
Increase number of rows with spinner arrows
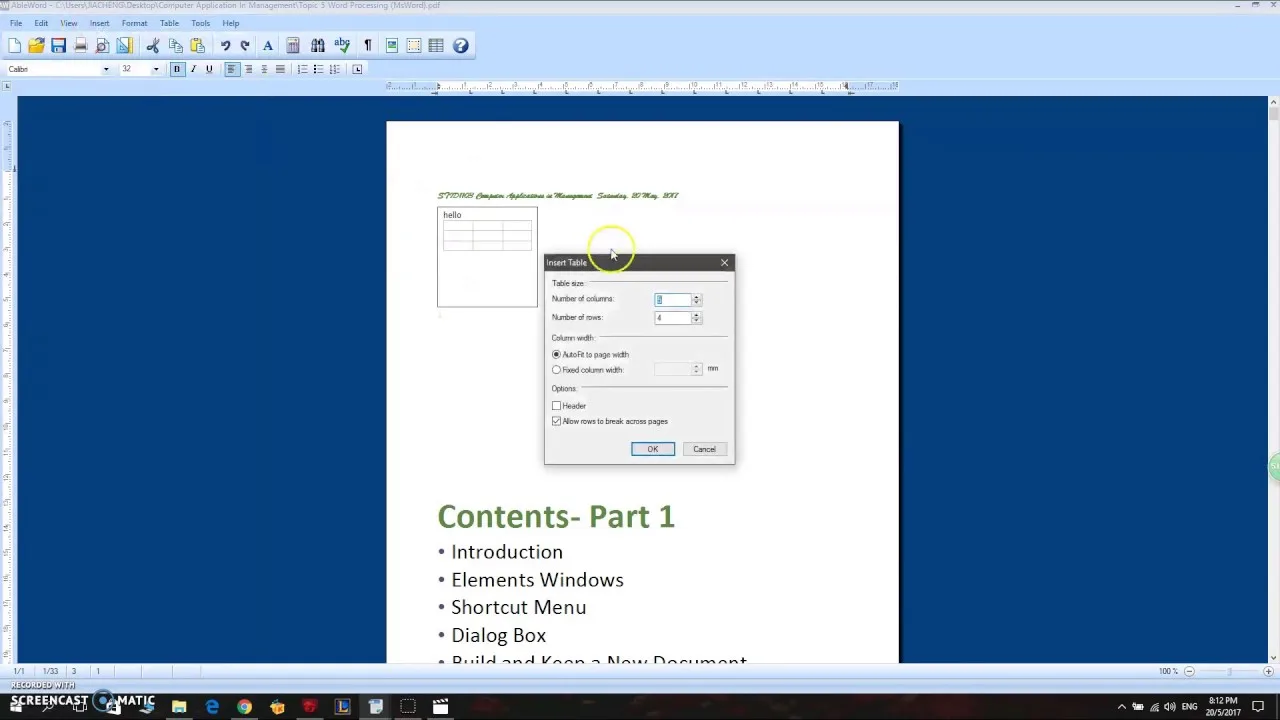[x=696, y=315]
